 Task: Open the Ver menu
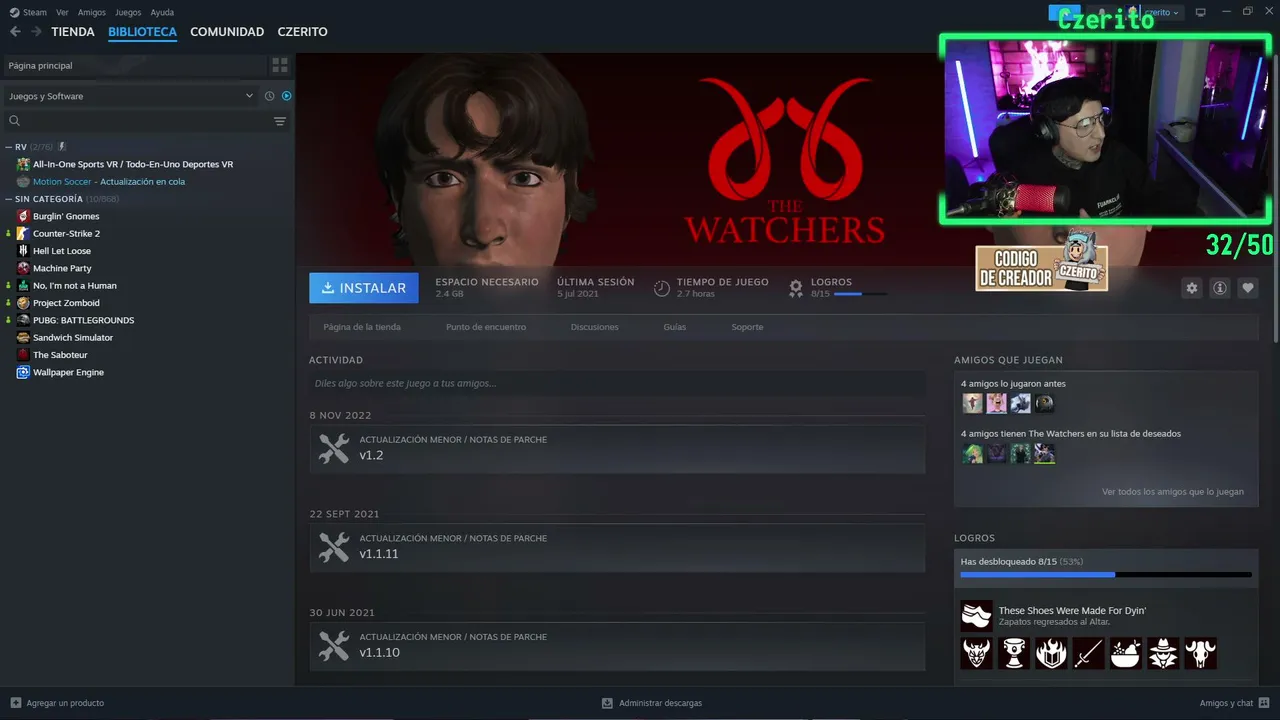click(x=62, y=13)
